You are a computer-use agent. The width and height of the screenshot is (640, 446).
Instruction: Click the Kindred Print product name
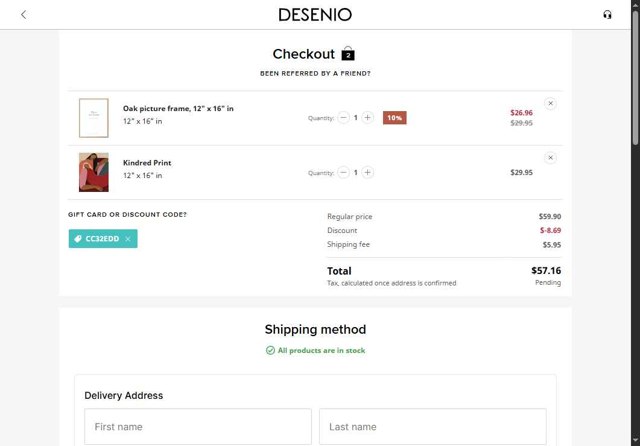click(x=147, y=162)
